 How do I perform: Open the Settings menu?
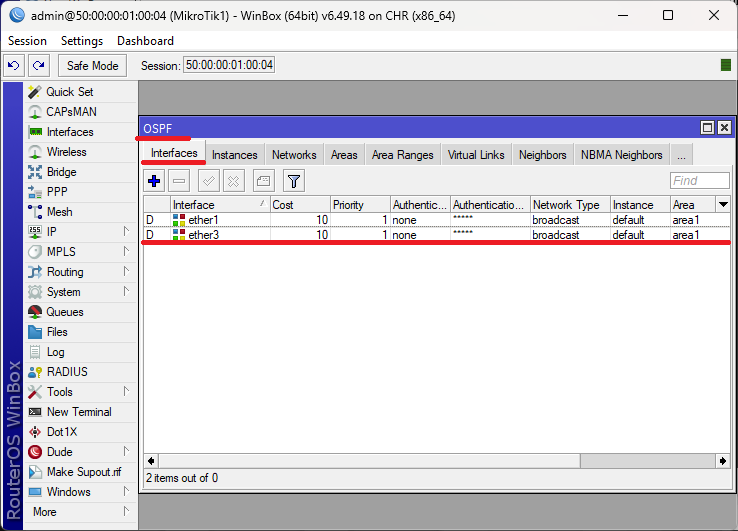tap(81, 41)
